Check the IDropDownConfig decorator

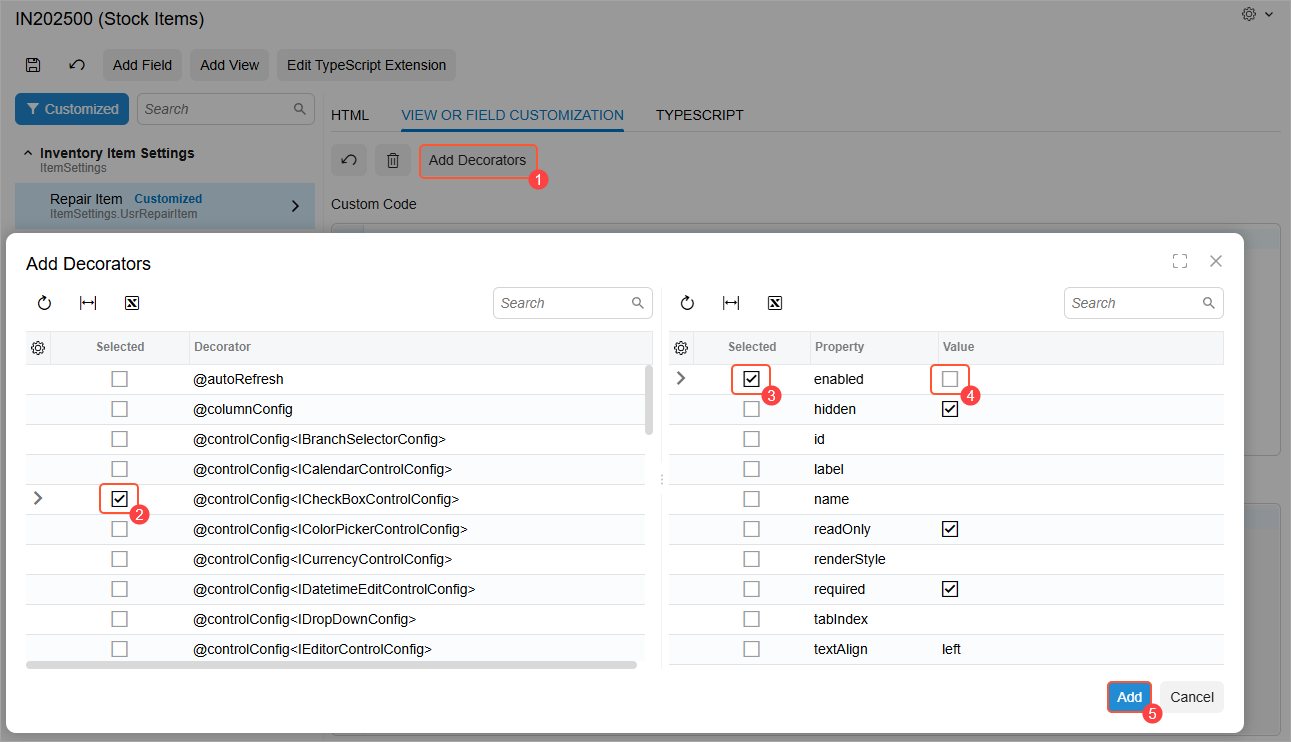tap(120, 619)
